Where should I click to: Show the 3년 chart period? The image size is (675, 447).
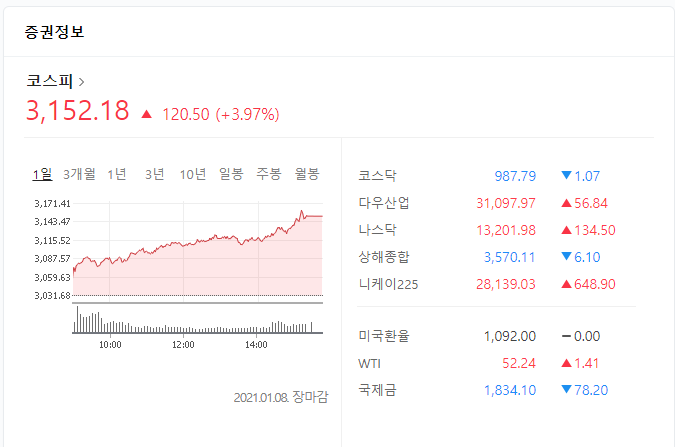(155, 174)
